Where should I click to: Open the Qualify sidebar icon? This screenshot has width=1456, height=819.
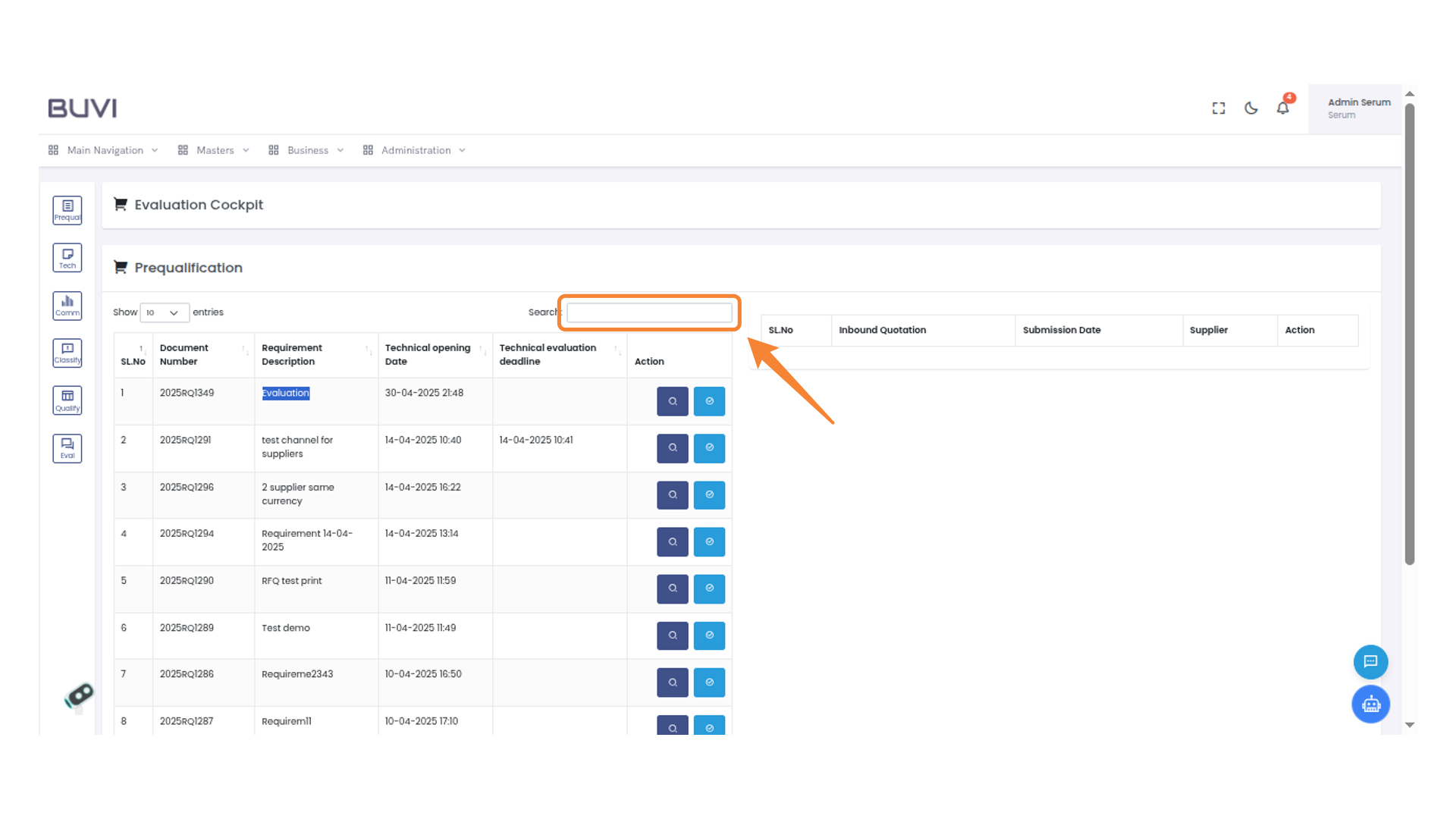[67, 400]
